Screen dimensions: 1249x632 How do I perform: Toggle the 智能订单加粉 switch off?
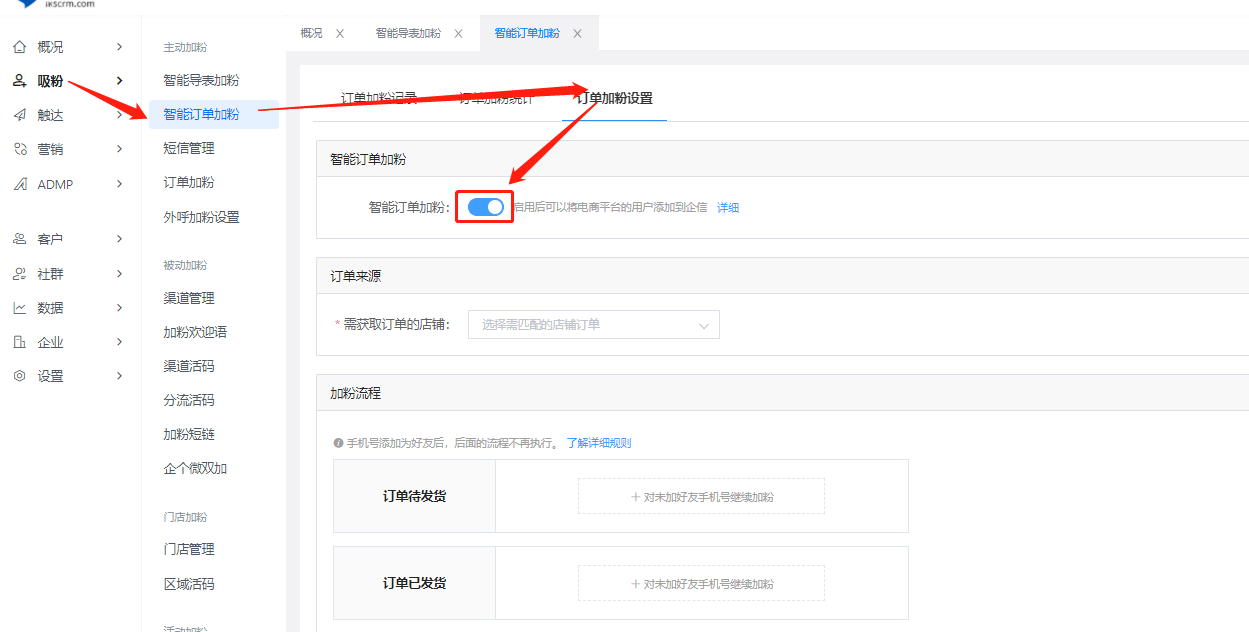[x=485, y=207]
